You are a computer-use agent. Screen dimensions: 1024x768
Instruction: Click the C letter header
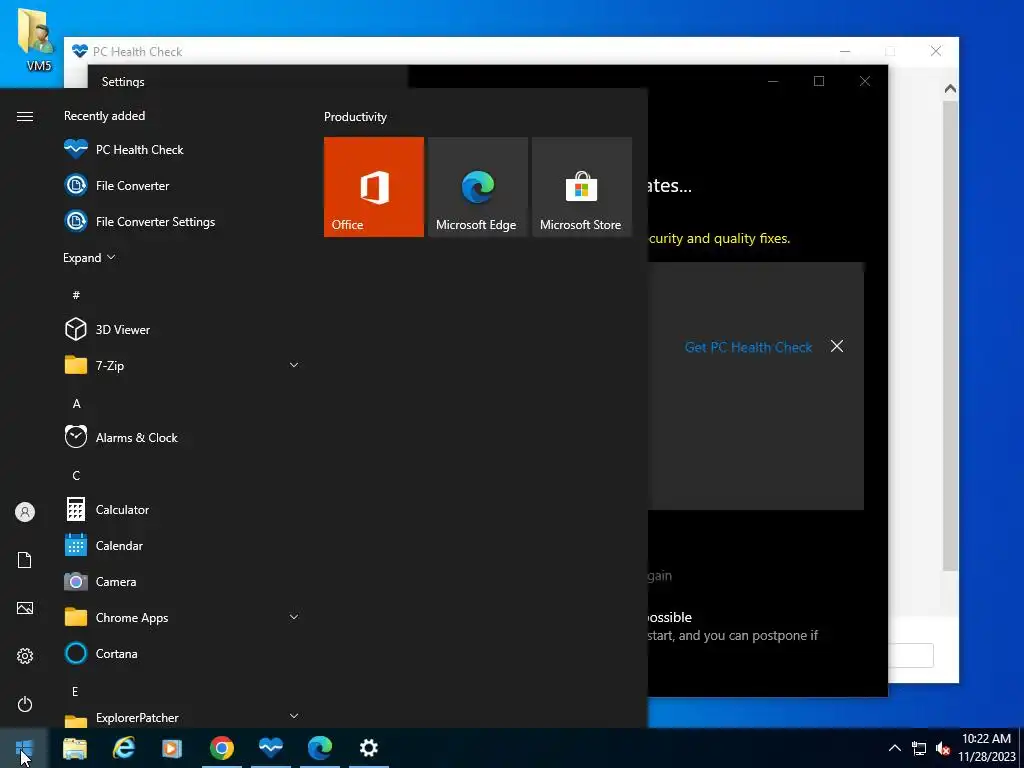[x=76, y=475]
